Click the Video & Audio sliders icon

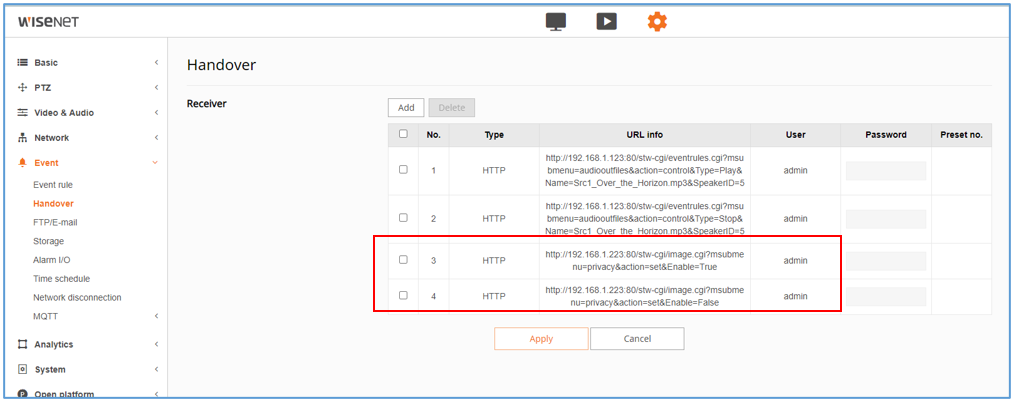(x=23, y=113)
